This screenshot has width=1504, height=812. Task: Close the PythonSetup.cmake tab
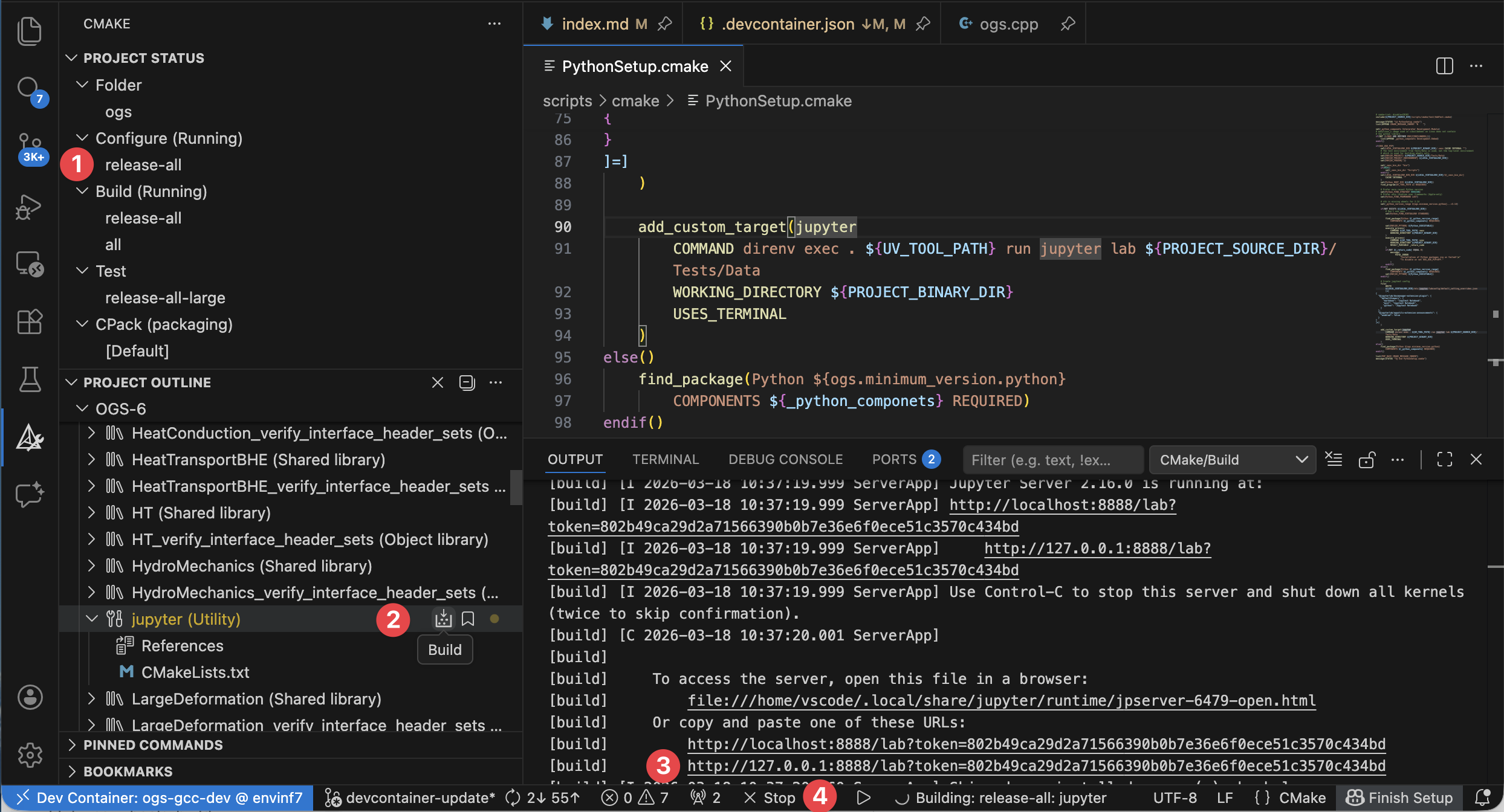pos(725,66)
